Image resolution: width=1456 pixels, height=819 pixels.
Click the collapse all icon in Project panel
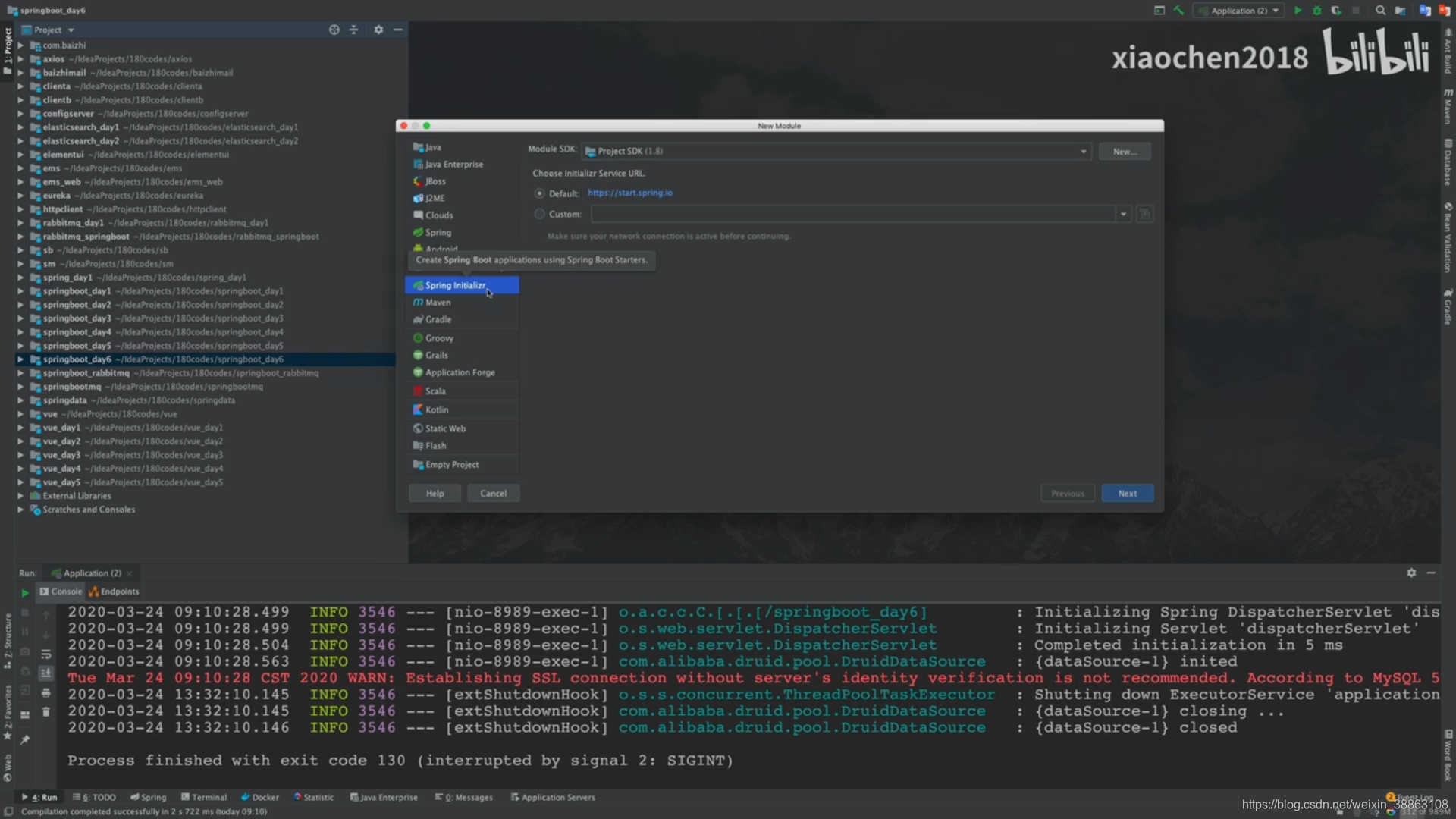tap(353, 30)
